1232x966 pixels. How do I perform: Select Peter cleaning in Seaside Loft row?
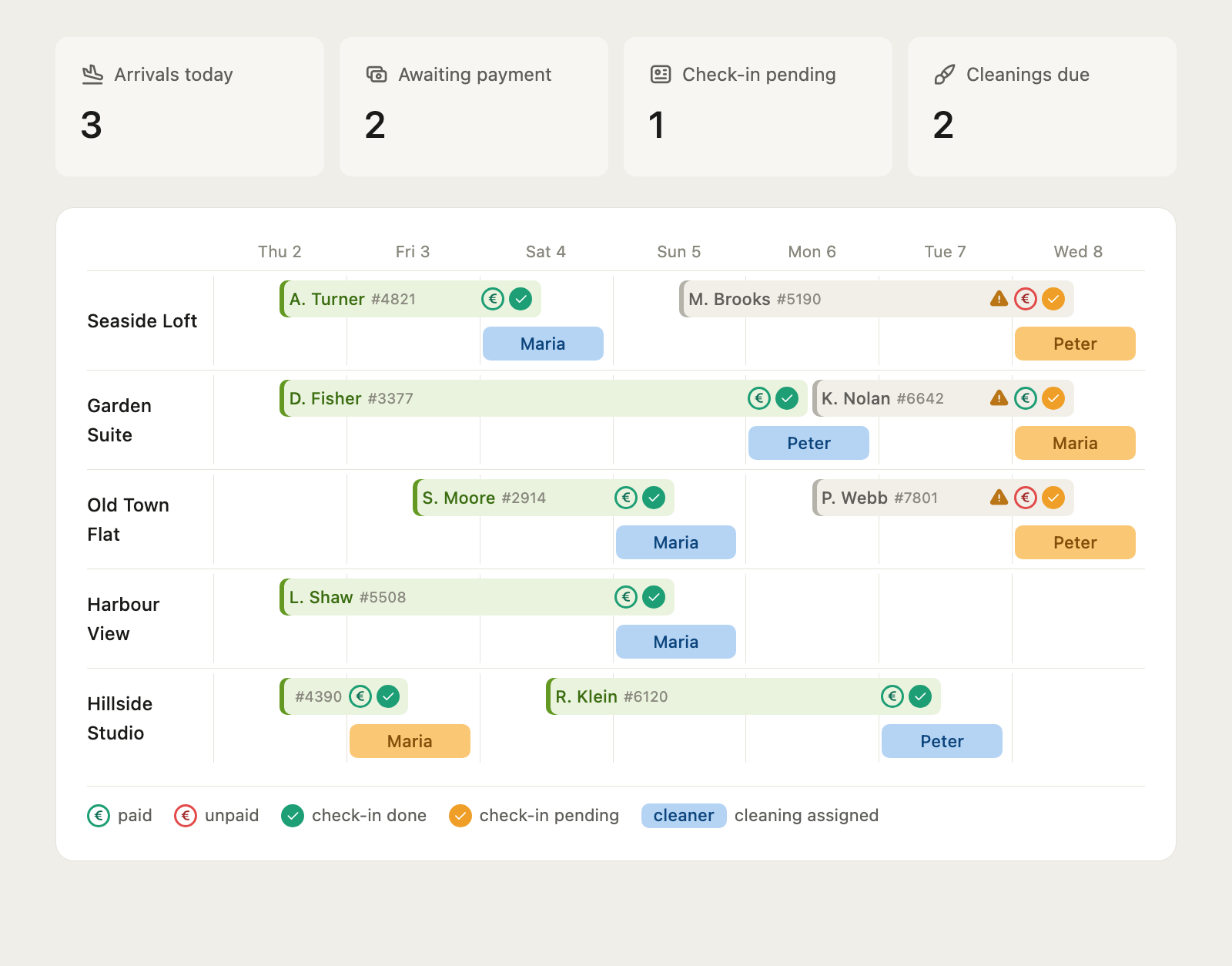click(x=1075, y=344)
